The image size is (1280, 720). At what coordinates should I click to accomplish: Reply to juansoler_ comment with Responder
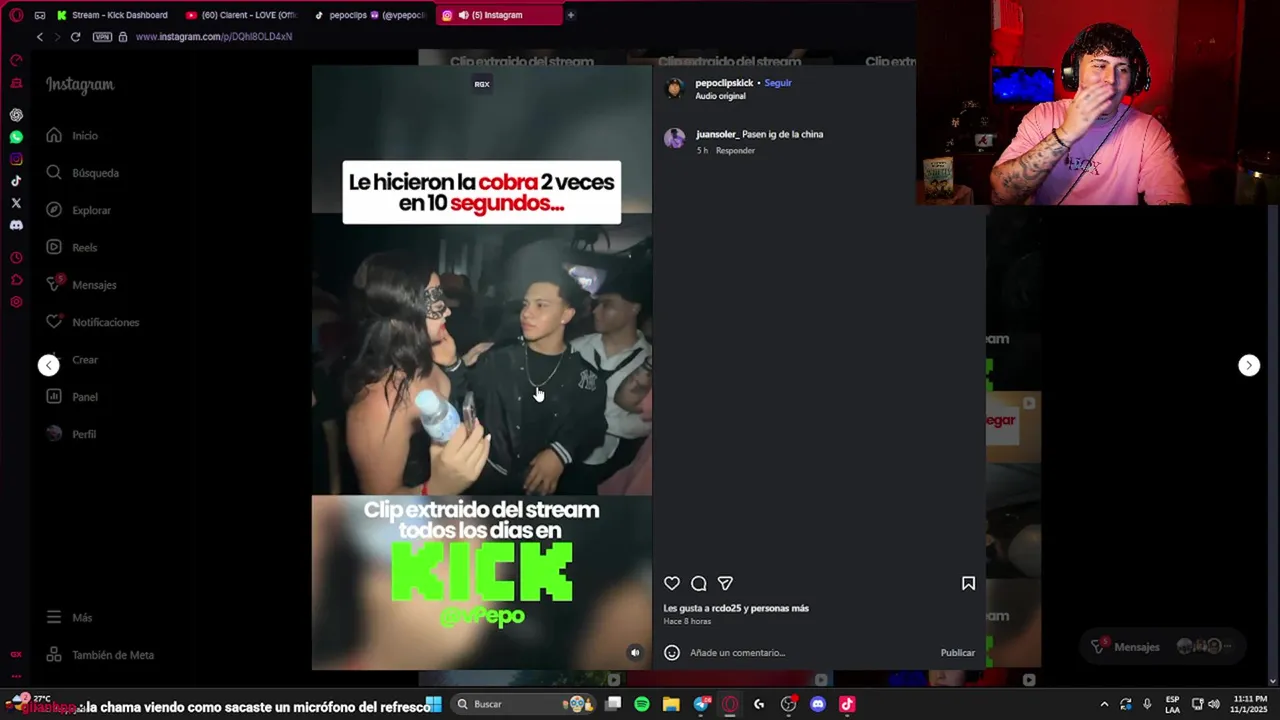(x=735, y=150)
